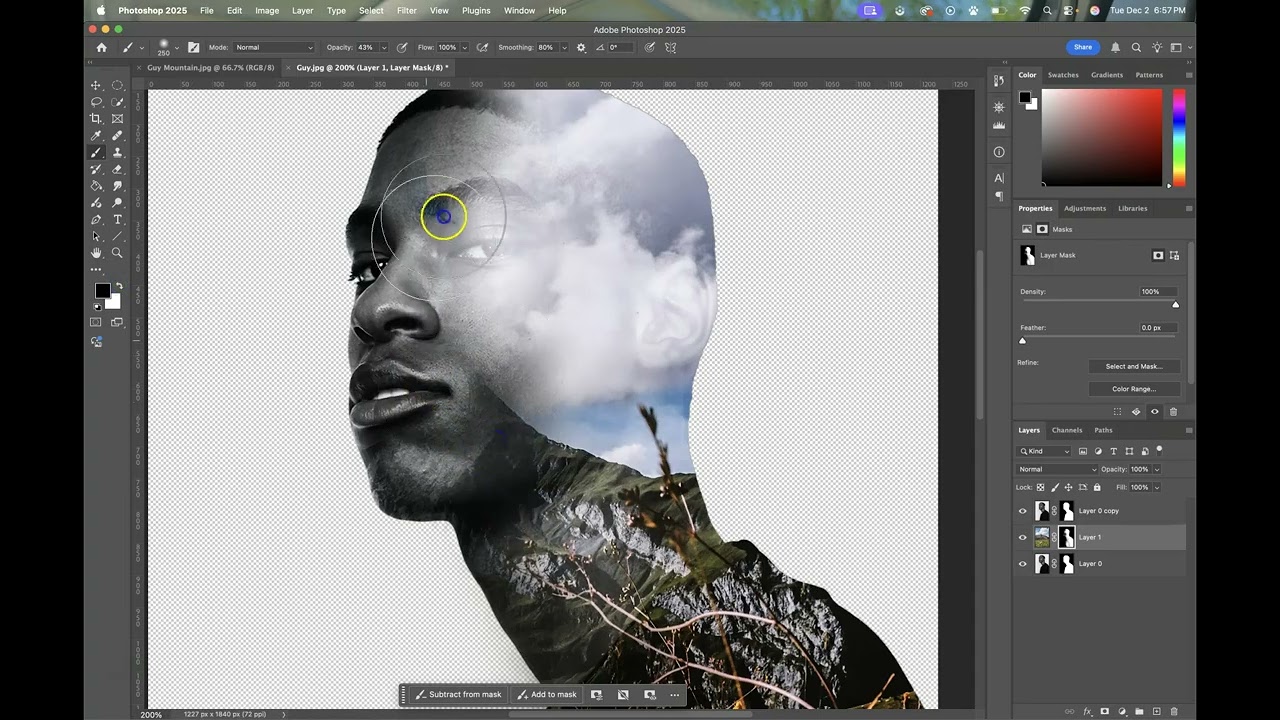The height and width of the screenshot is (720, 1280).
Task: Delete layer using Layers panel trash icon
Action: point(1174,711)
